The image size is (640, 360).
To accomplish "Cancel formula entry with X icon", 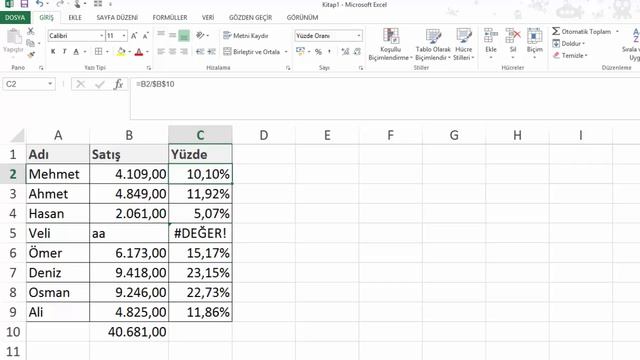I will pos(80,84).
